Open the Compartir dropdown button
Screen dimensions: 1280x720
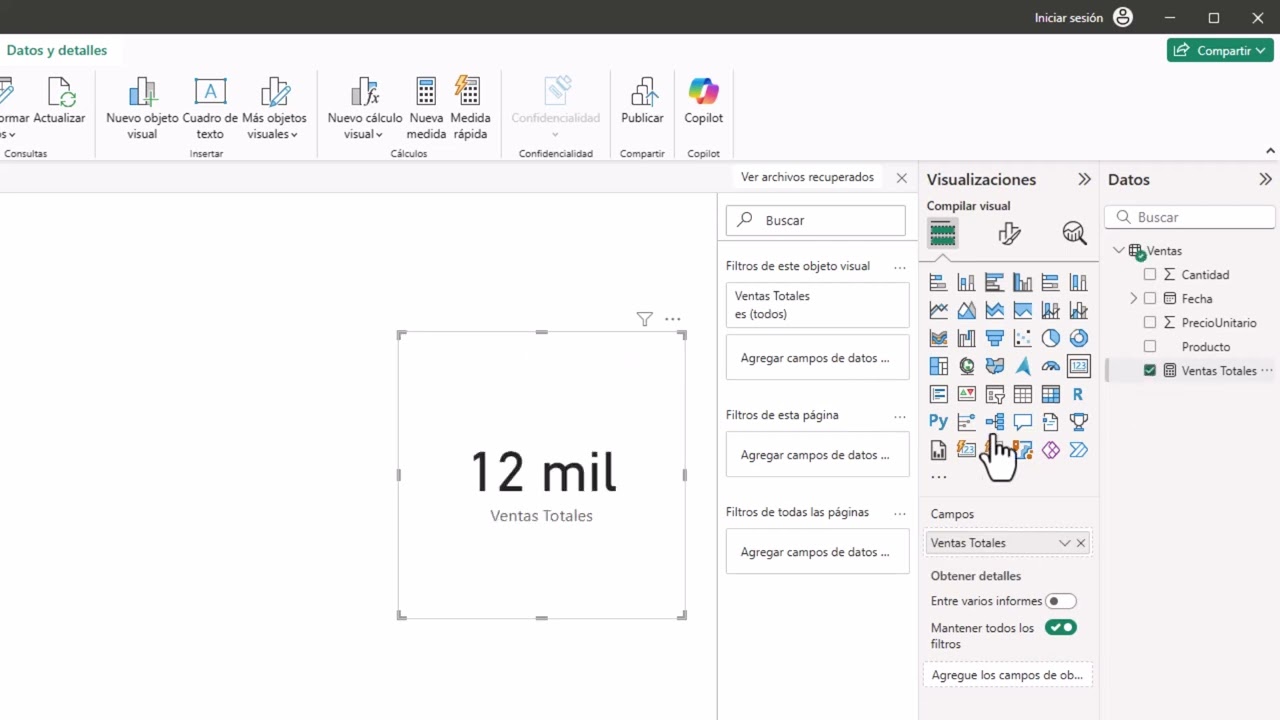pos(1220,50)
